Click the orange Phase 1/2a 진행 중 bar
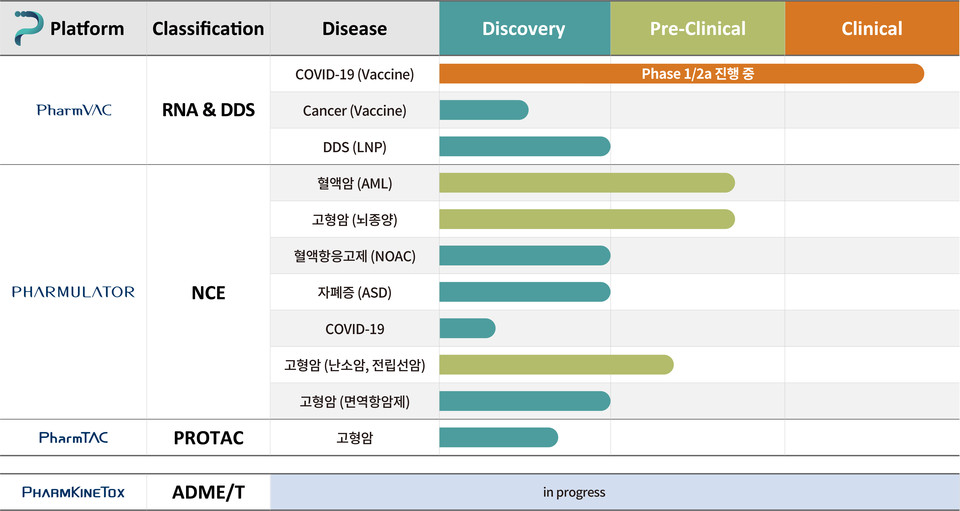 click(681, 73)
